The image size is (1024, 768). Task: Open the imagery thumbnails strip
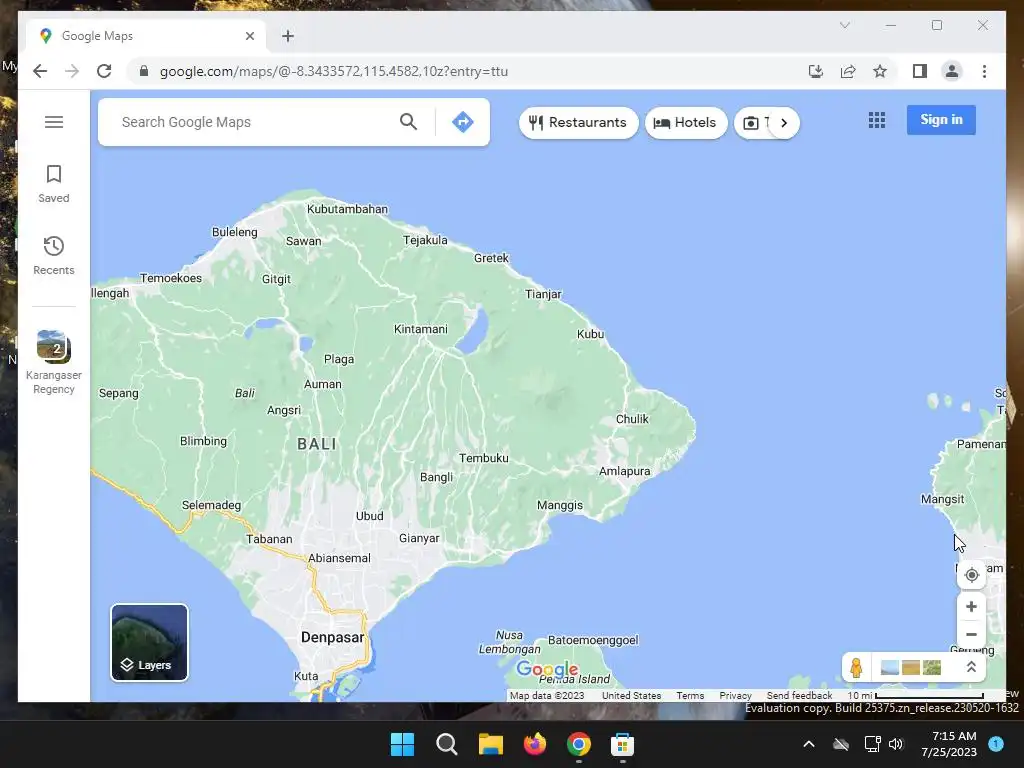(911, 667)
